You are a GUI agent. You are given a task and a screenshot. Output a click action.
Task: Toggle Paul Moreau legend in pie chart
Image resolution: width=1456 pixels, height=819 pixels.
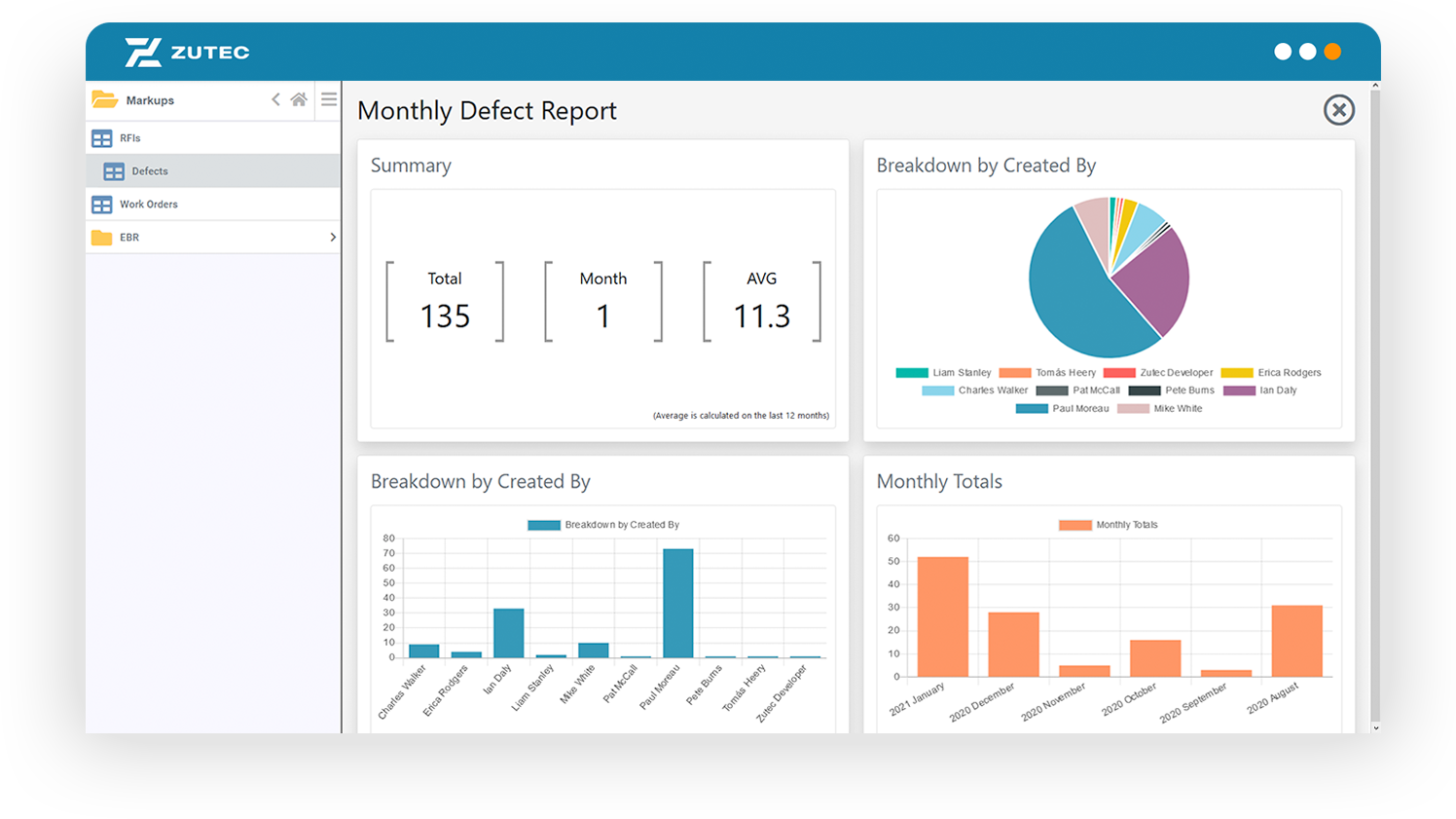[1062, 409]
